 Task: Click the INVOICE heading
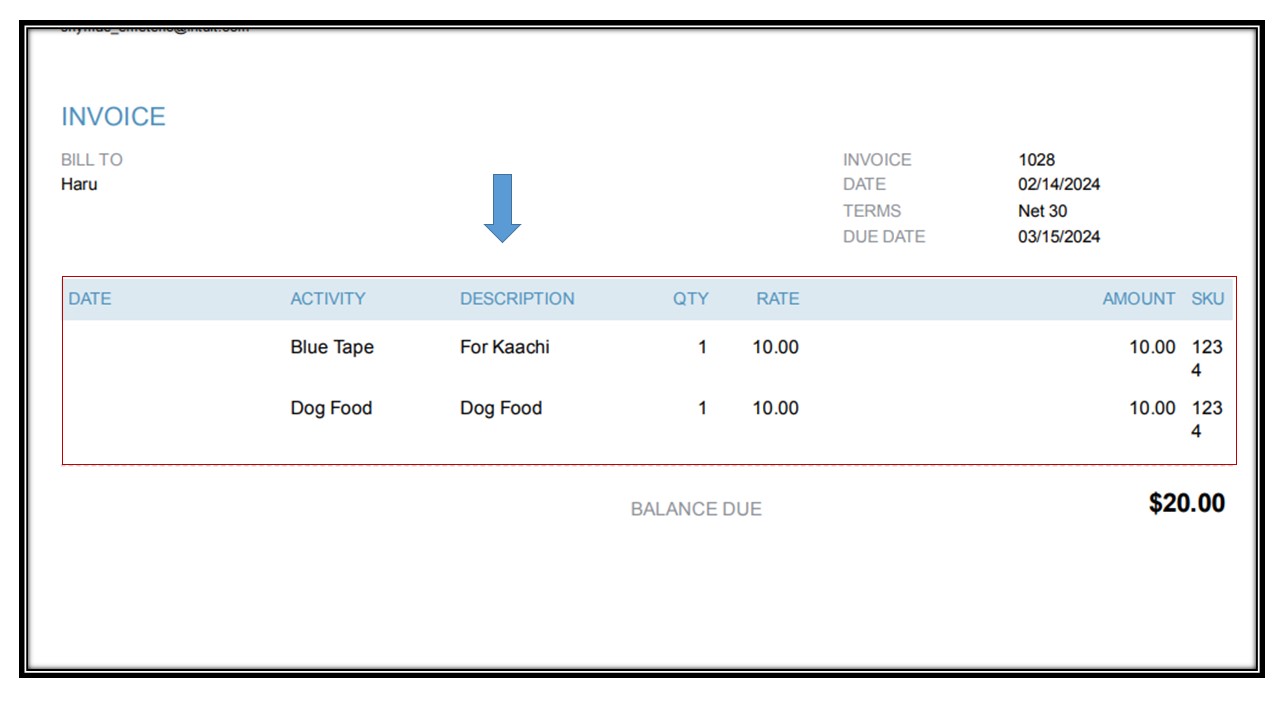click(113, 116)
